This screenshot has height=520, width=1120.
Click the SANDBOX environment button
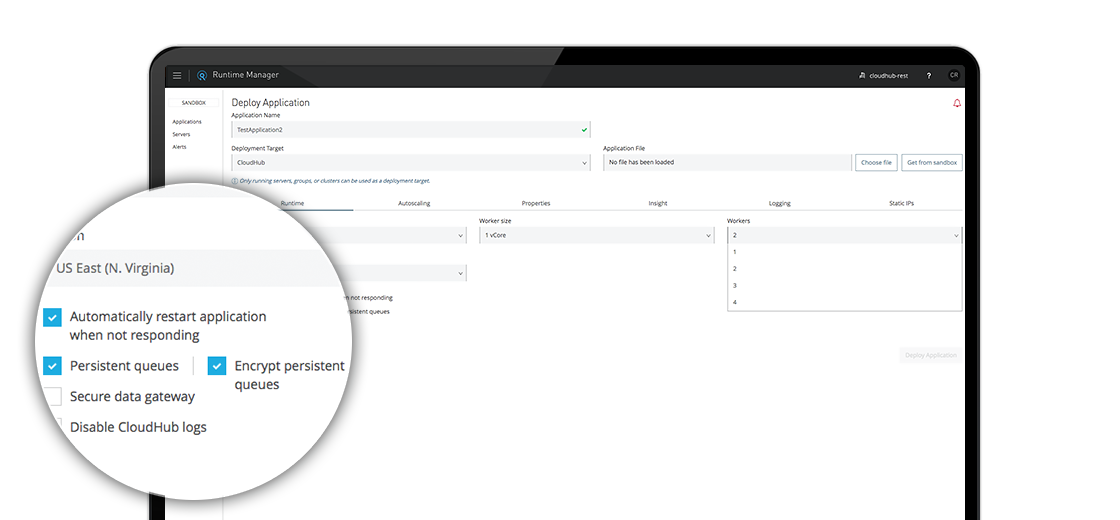click(x=194, y=103)
